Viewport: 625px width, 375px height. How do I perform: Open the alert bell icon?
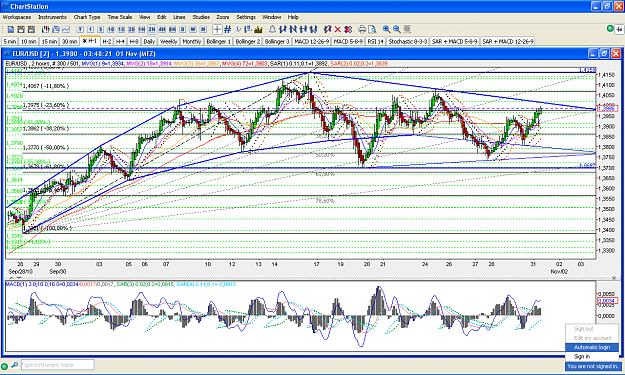point(272,29)
